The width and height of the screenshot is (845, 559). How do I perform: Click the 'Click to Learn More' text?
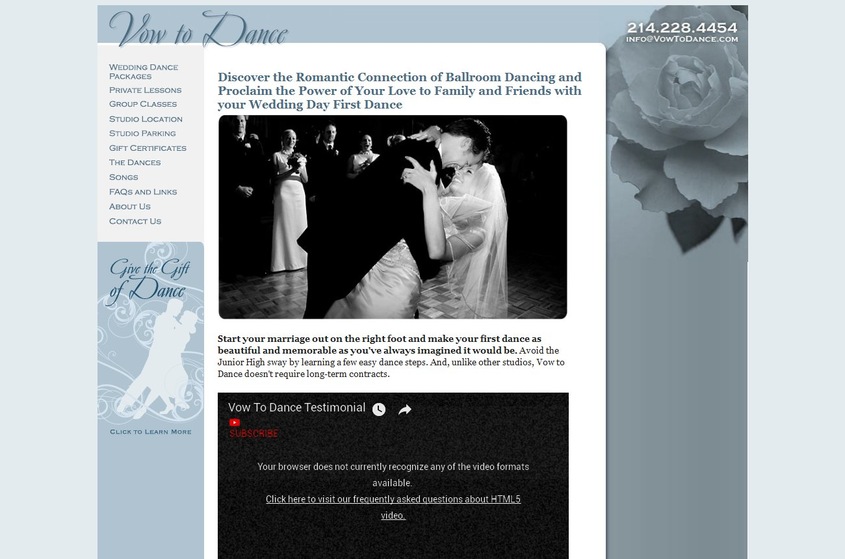click(150, 432)
